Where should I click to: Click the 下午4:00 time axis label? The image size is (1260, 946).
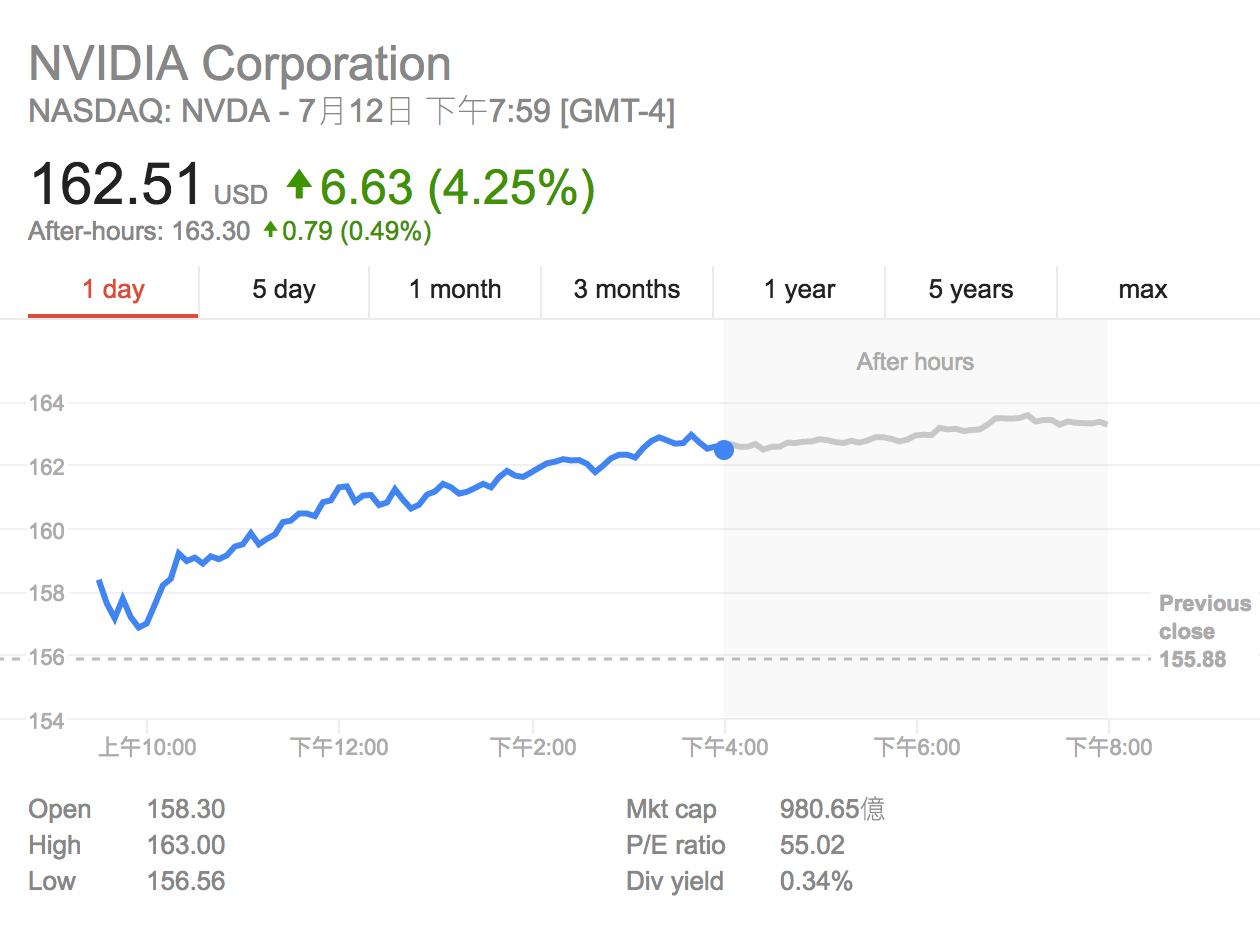(725, 747)
